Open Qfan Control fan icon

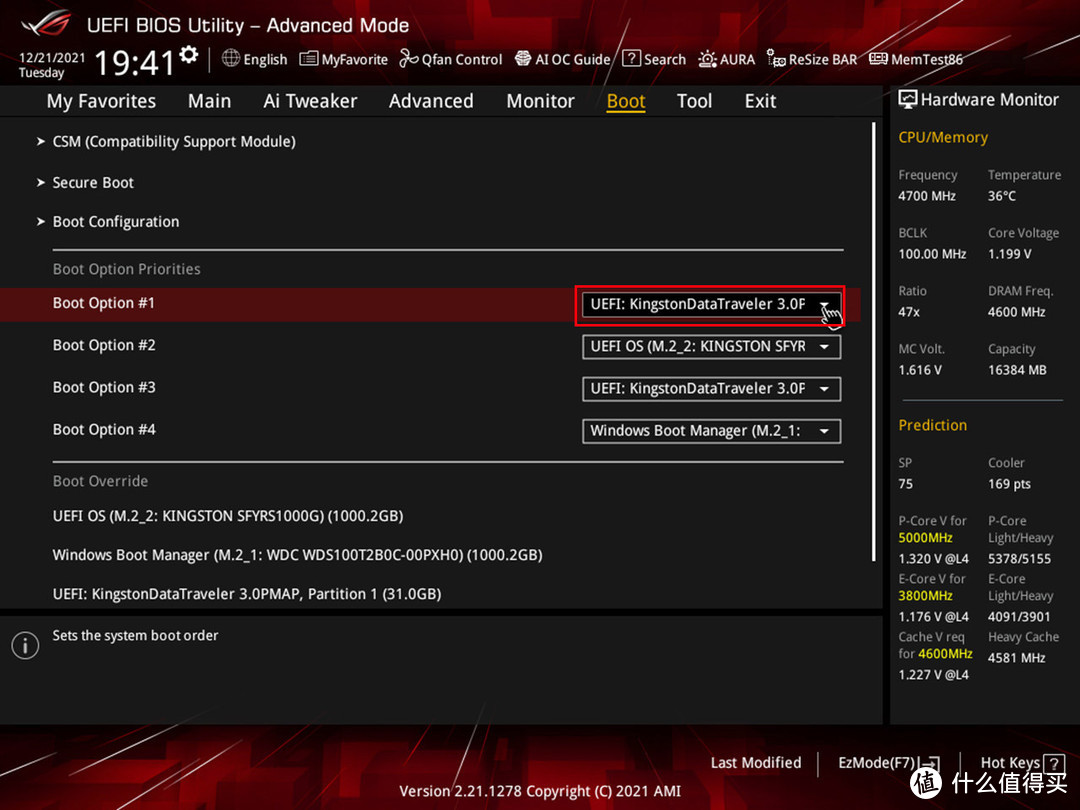(x=408, y=59)
